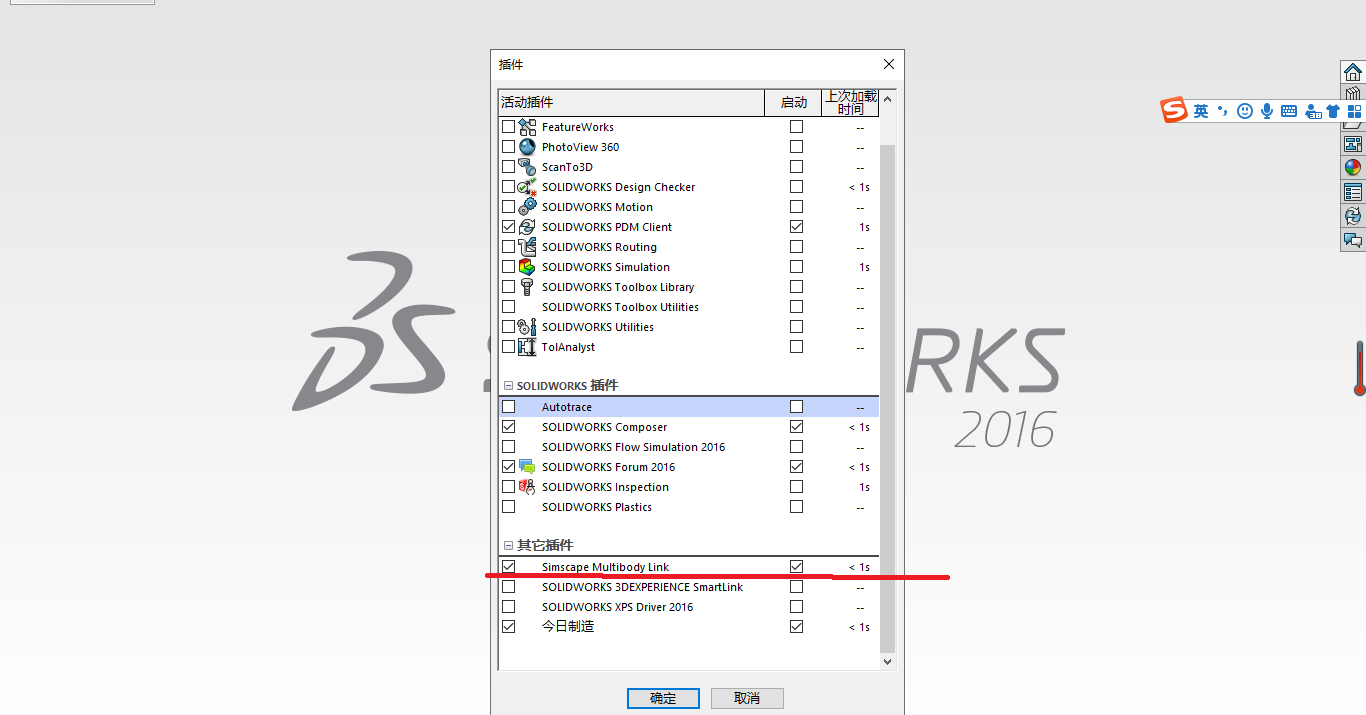Screen dimensions: 1366x715
Task: Open the Design Library panel
Action: (x=1352, y=91)
